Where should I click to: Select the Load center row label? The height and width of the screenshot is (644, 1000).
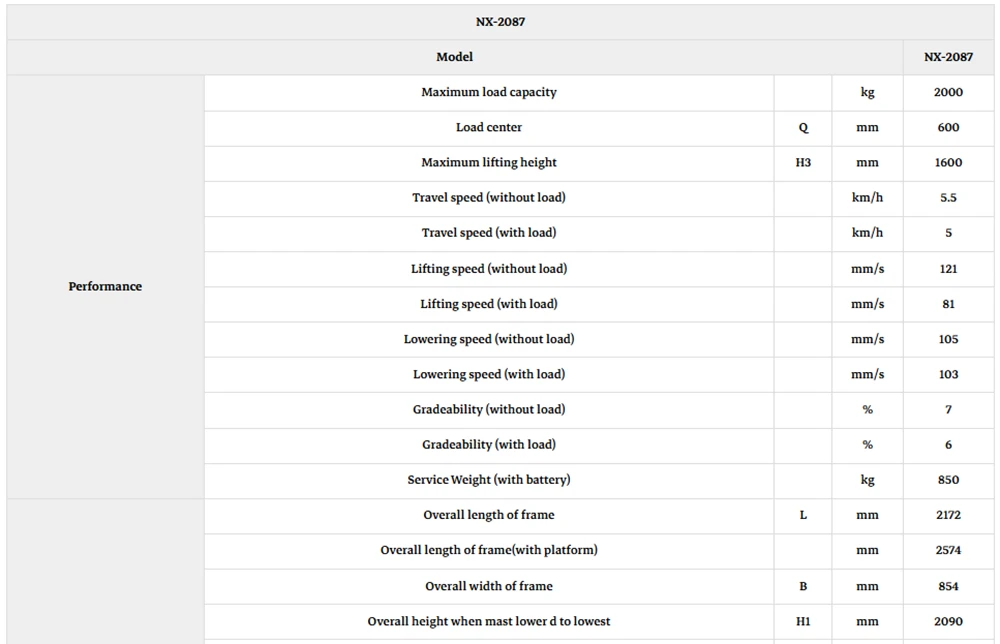click(489, 128)
